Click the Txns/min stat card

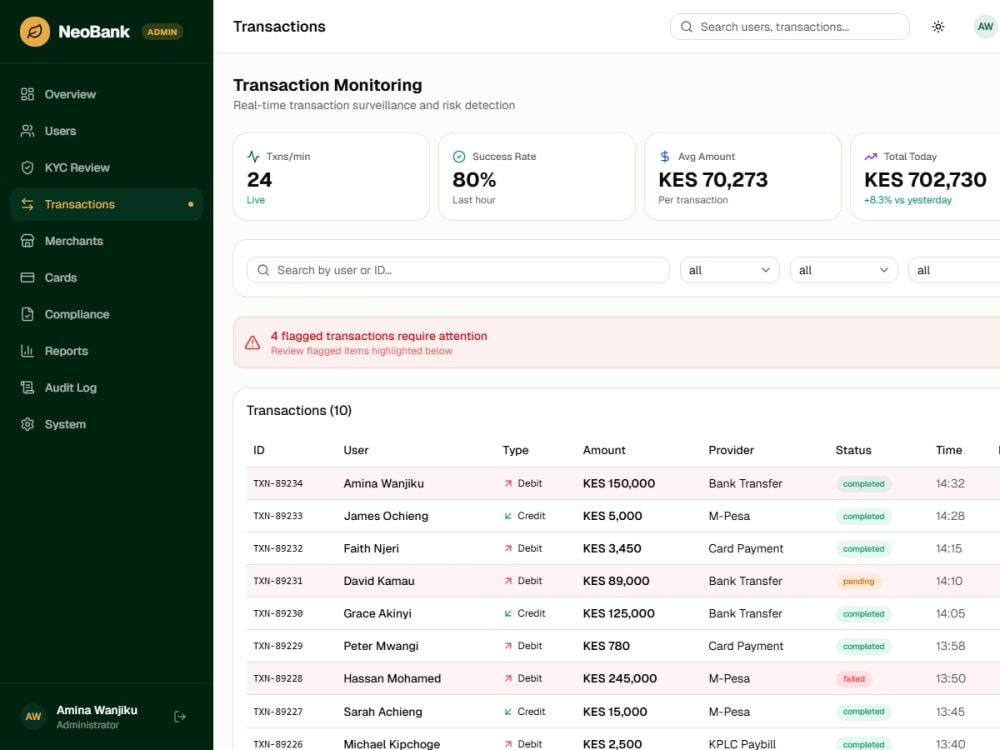click(x=331, y=177)
